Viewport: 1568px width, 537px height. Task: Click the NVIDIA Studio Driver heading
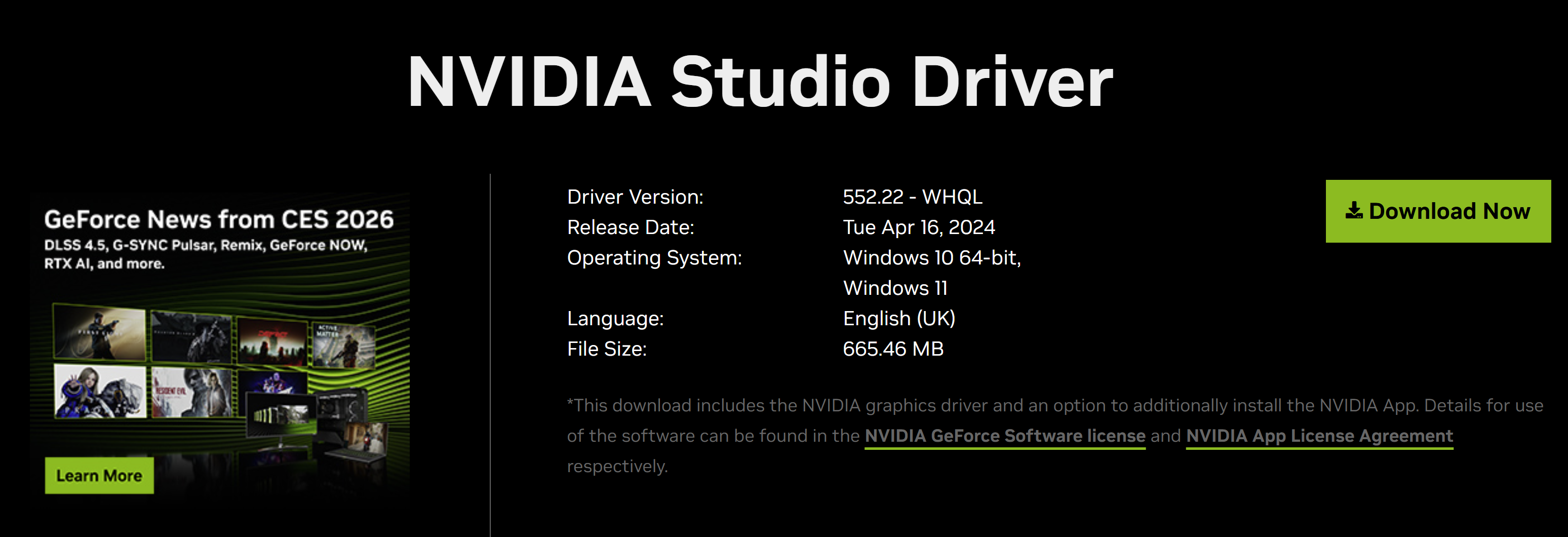coord(760,82)
